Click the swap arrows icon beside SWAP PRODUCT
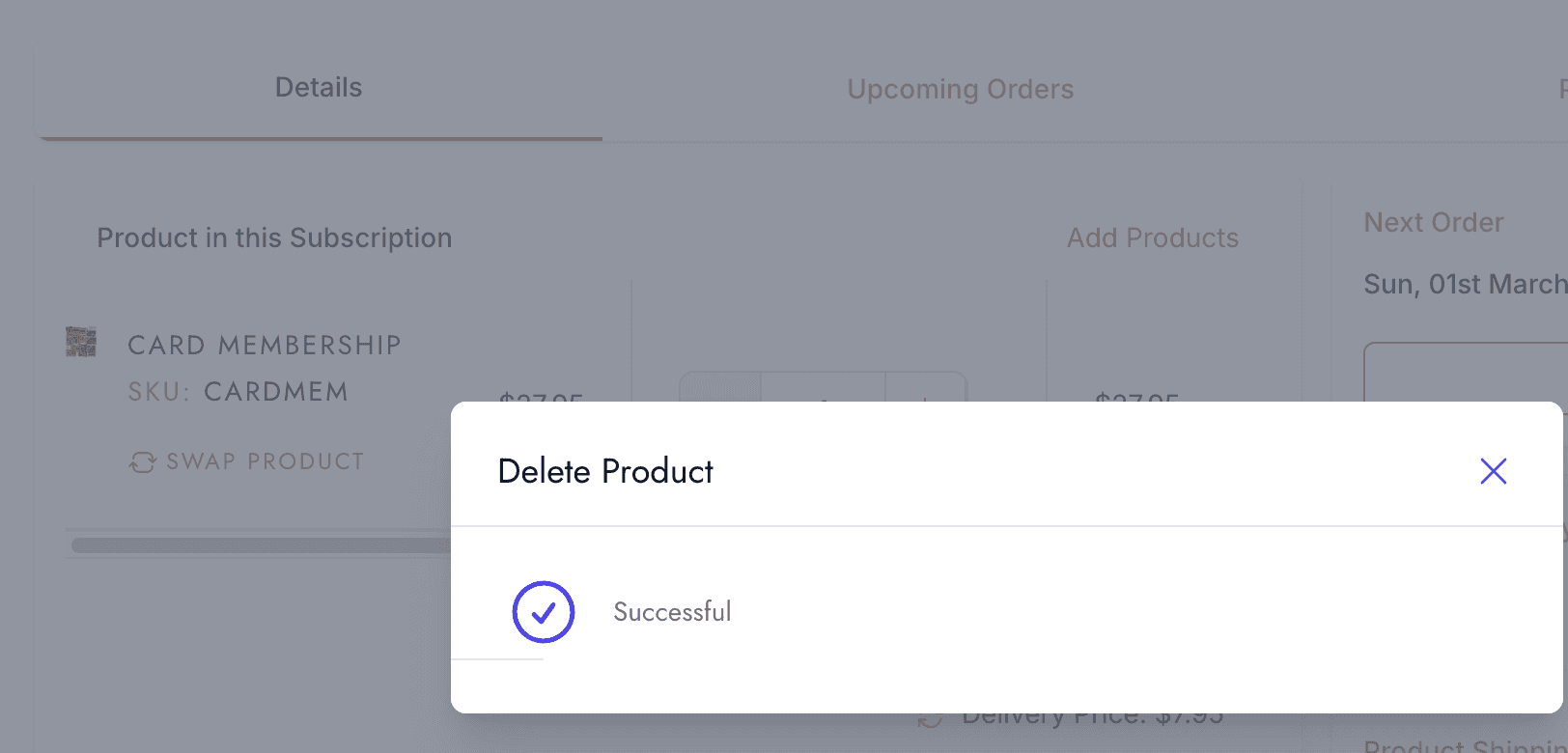 [143, 462]
